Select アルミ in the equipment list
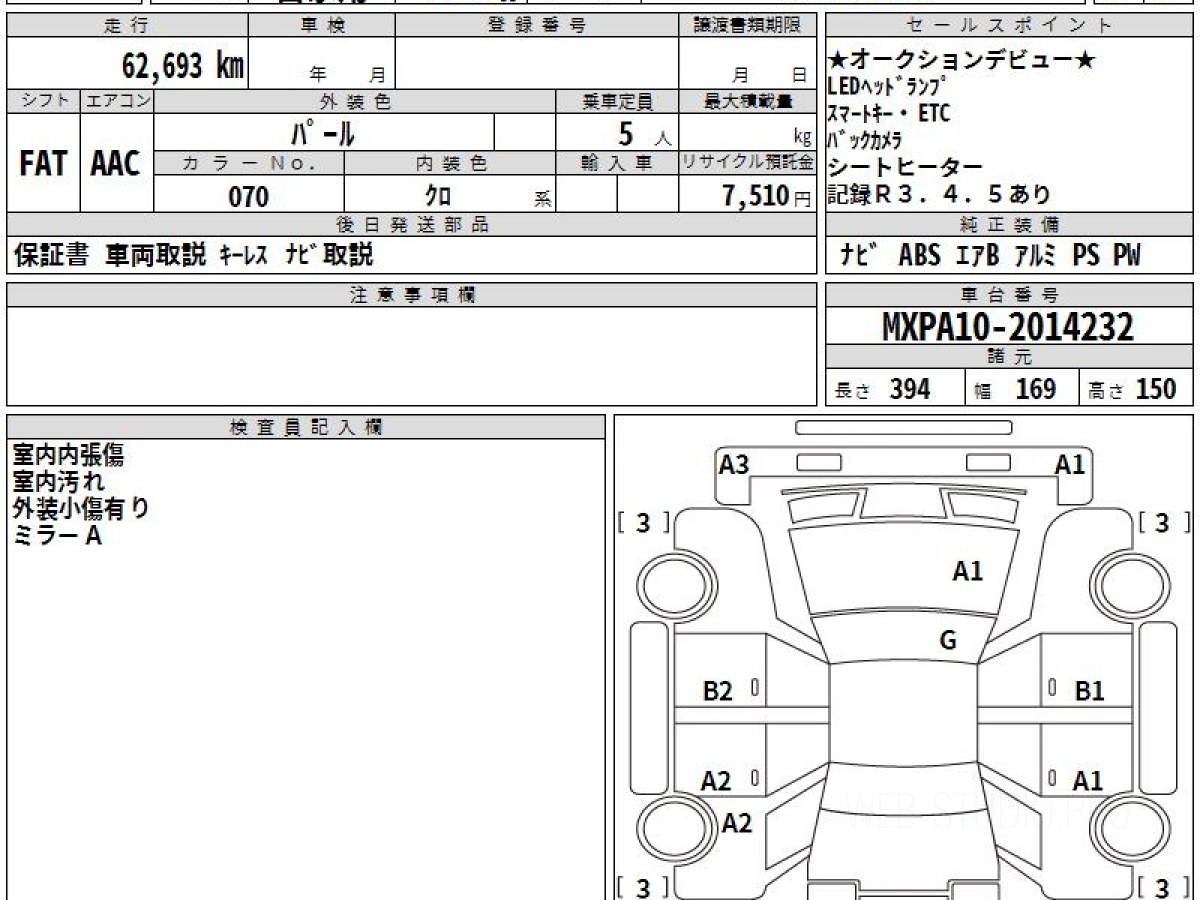This screenshot has width=1200, height=900. click(x=1036, y=256)
